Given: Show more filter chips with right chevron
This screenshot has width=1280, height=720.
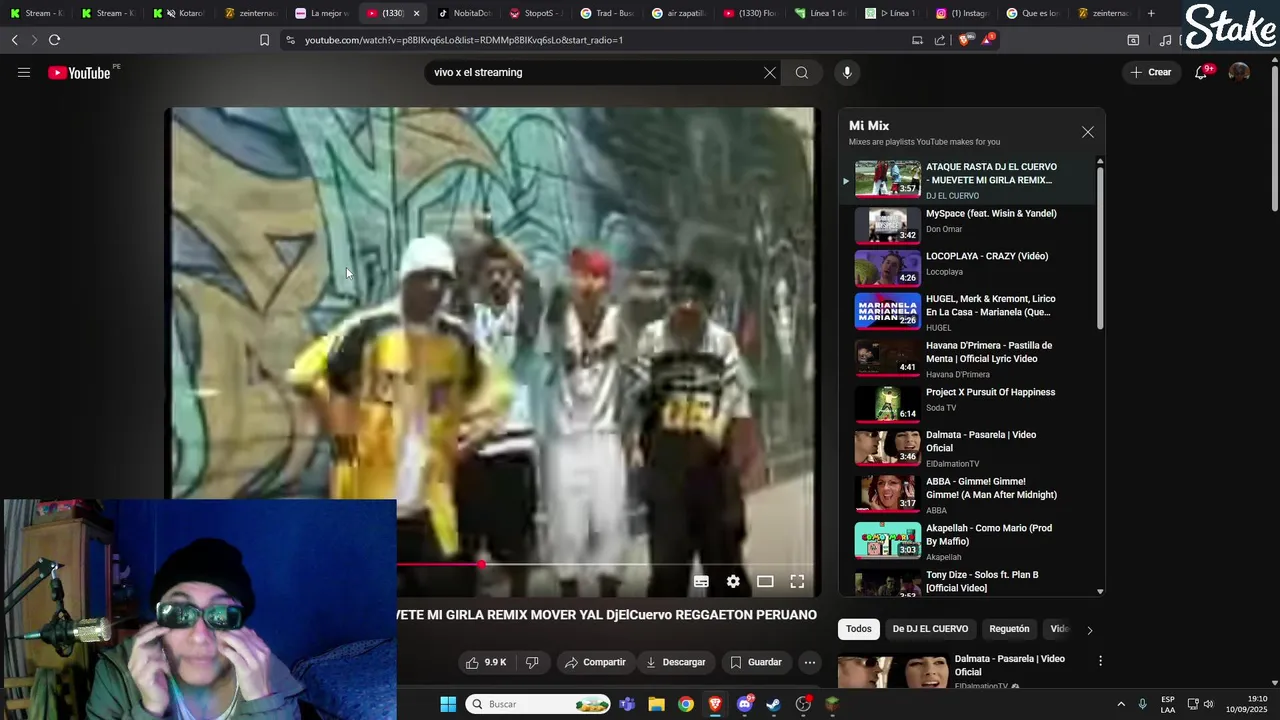Looking at the screenshot, I should [1089, 629].
